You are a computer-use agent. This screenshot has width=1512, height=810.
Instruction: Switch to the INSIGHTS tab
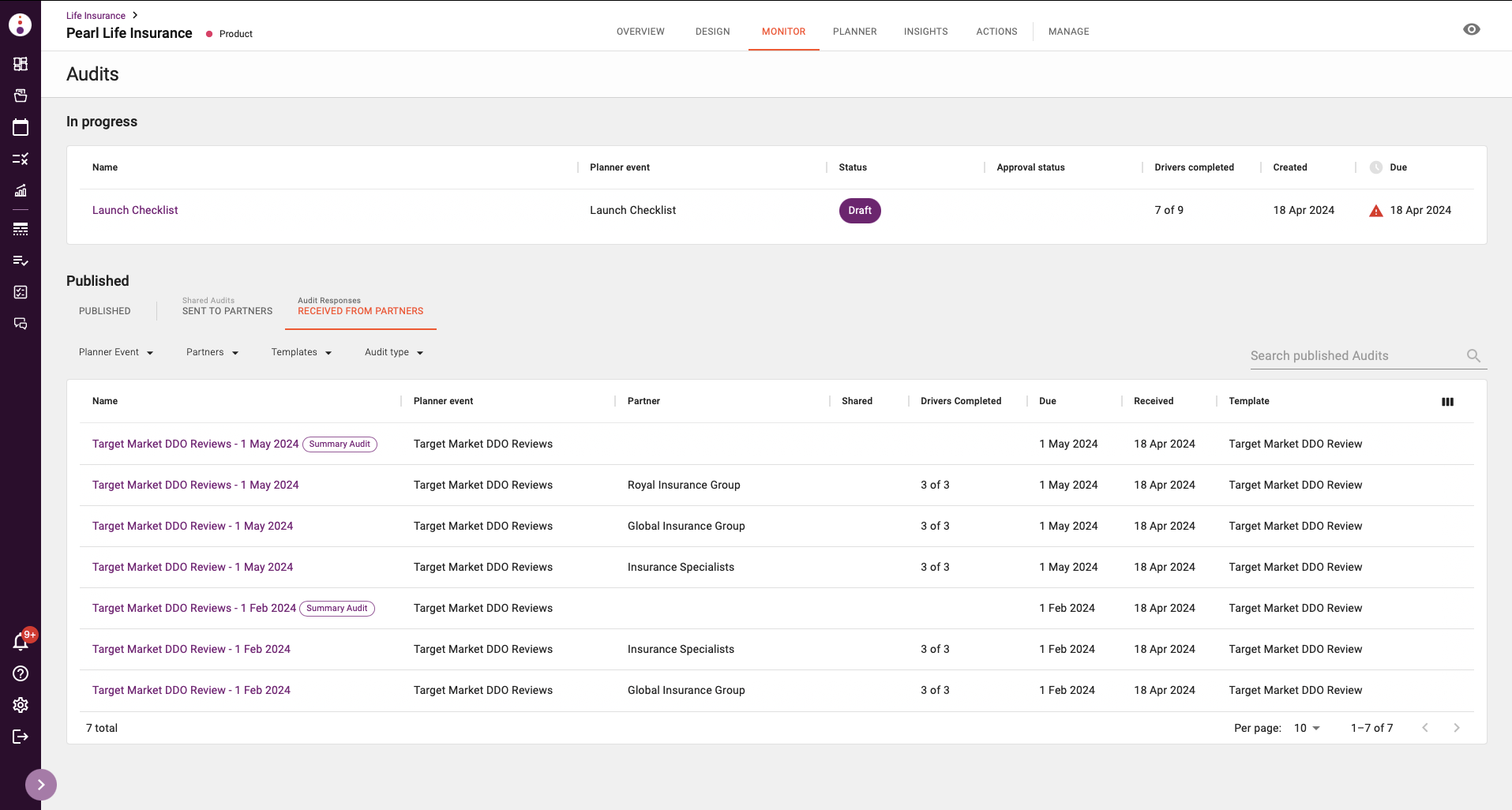(926, 32)
